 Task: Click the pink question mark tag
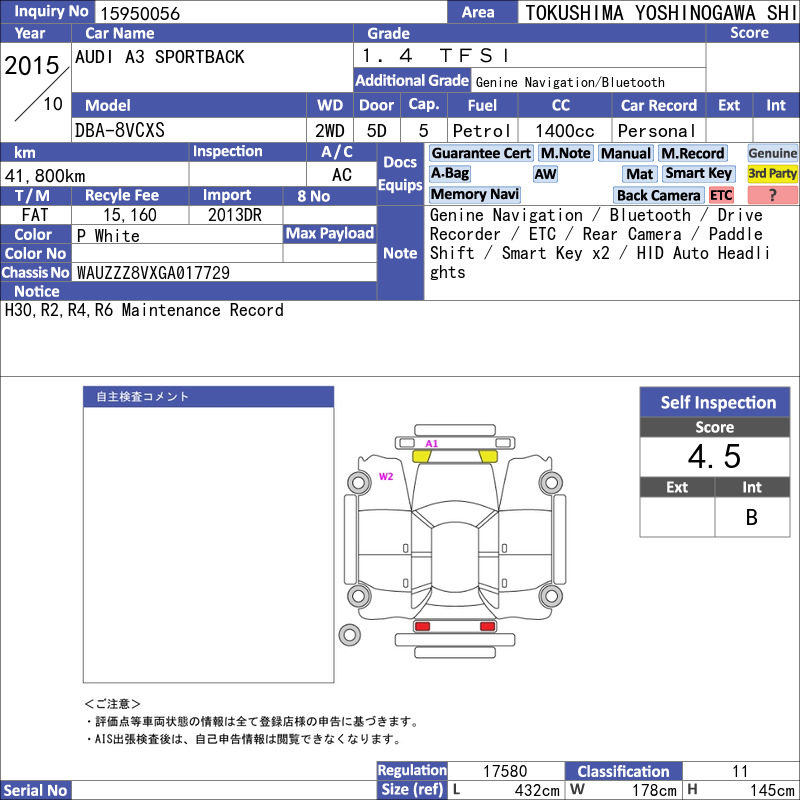click(x=772, y=195)
